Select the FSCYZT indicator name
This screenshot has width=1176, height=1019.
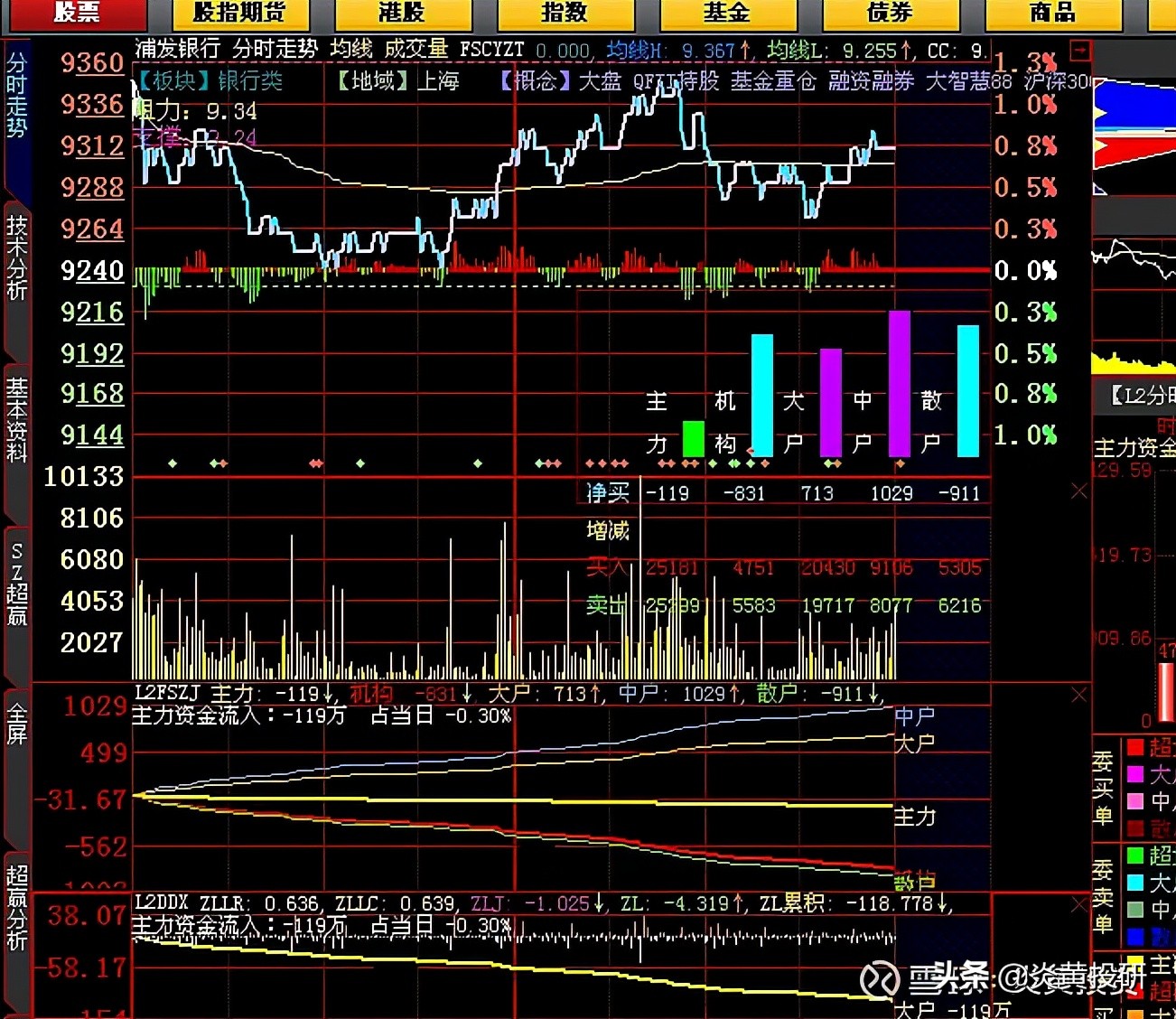pos(492,50)
